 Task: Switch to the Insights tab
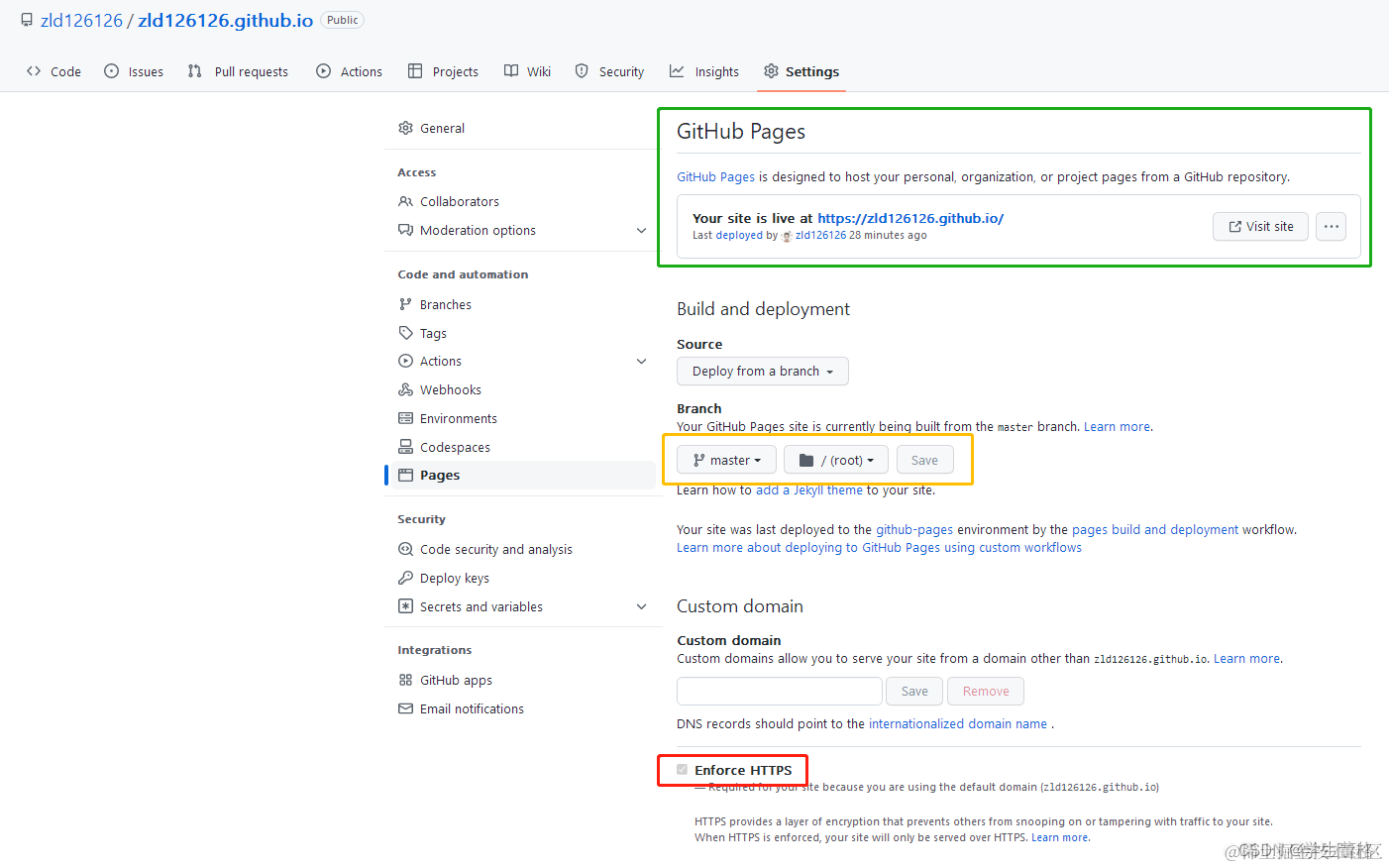(x=704, y=71)
